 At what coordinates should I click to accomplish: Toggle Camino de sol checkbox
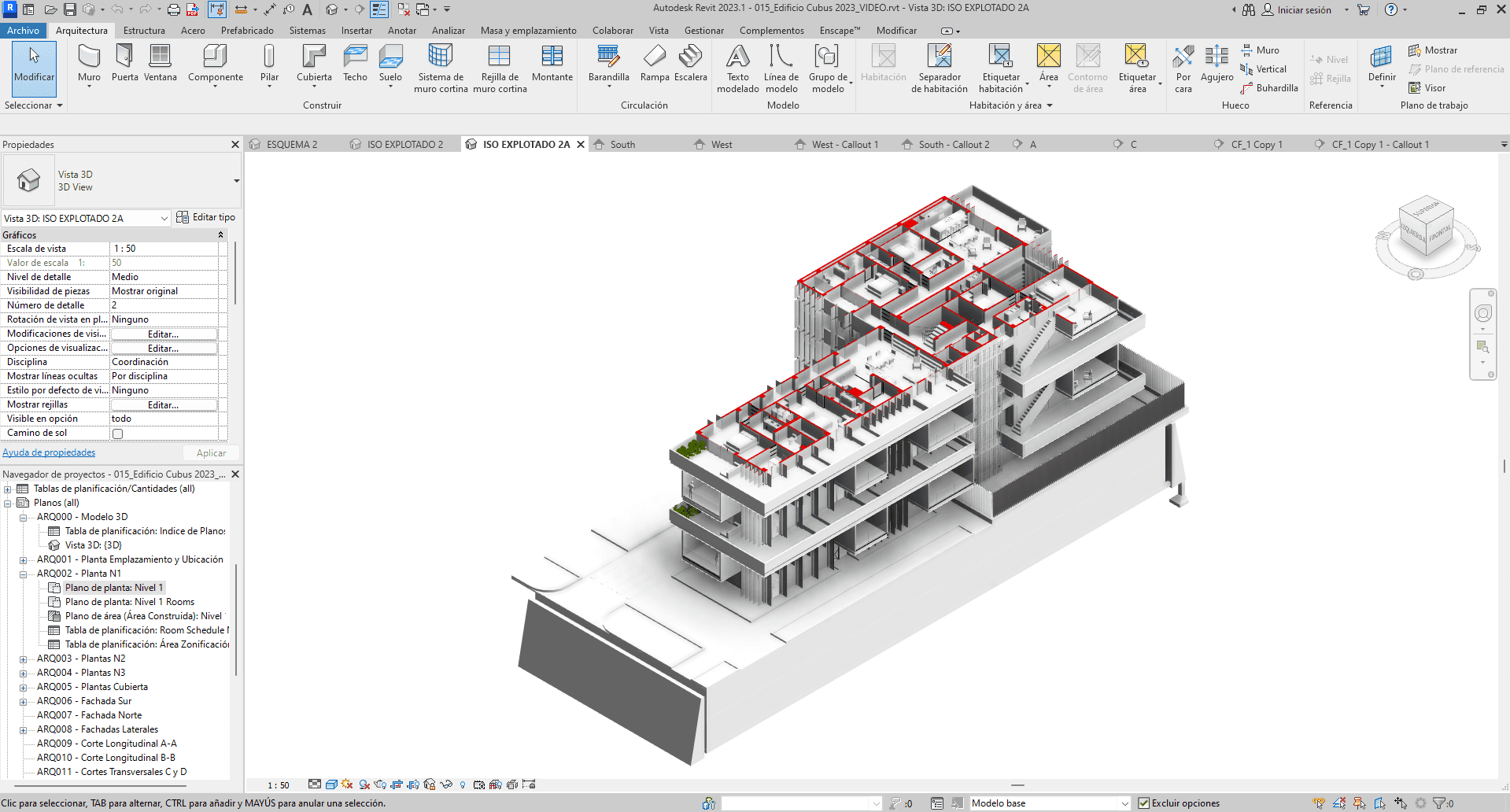[x=117, y=434]
